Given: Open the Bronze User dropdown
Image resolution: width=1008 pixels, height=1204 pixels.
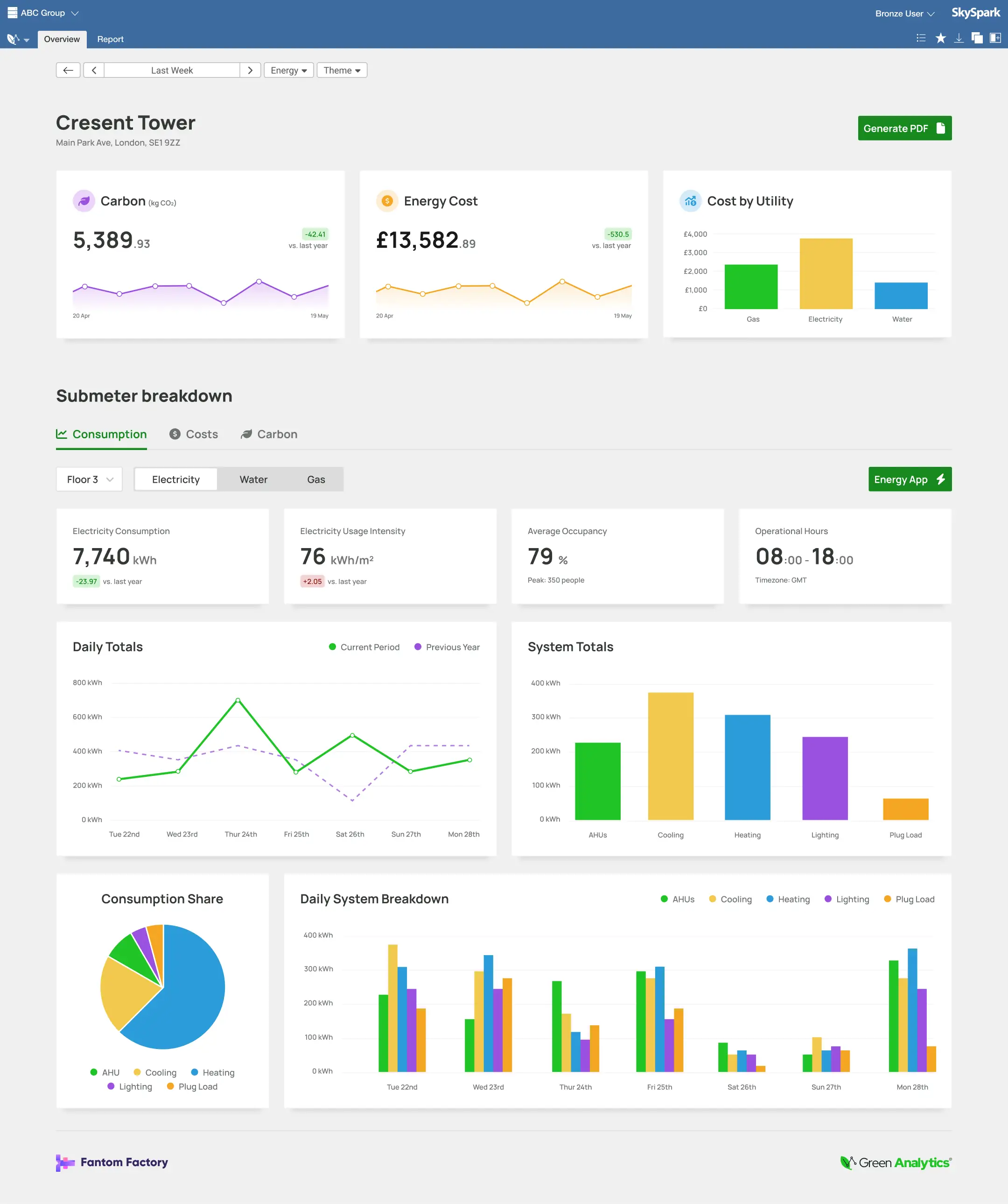Looking at the screenshot, I should point(904,13).
